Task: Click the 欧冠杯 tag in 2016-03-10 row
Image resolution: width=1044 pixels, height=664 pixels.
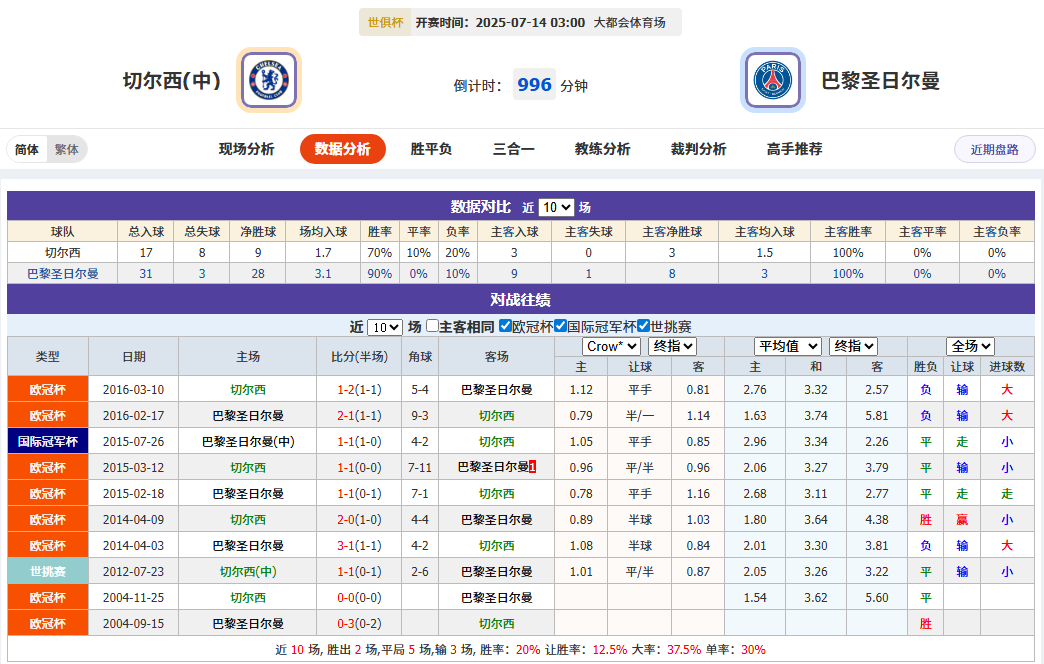Action: [x=48, y=390]
